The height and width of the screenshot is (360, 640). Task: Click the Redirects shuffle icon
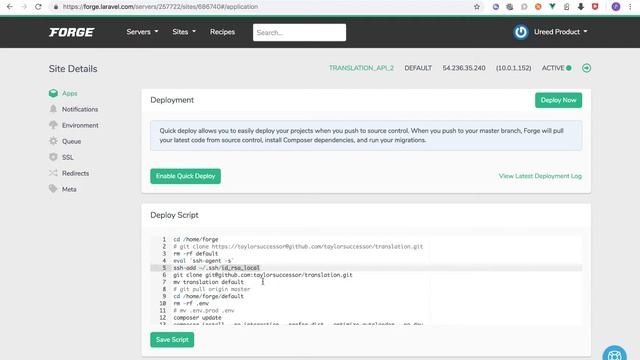(x=53, y=173)
